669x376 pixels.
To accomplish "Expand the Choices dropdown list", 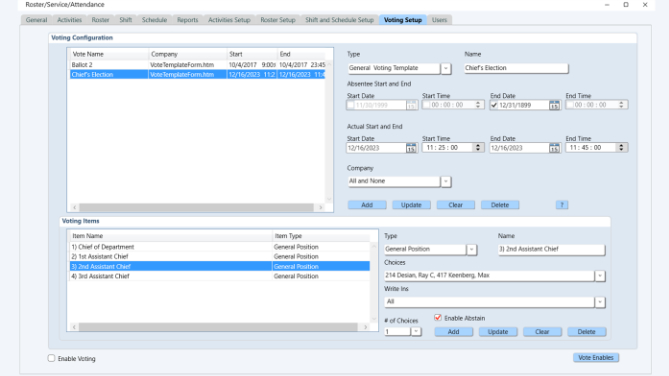I will [x=600, y=276].
